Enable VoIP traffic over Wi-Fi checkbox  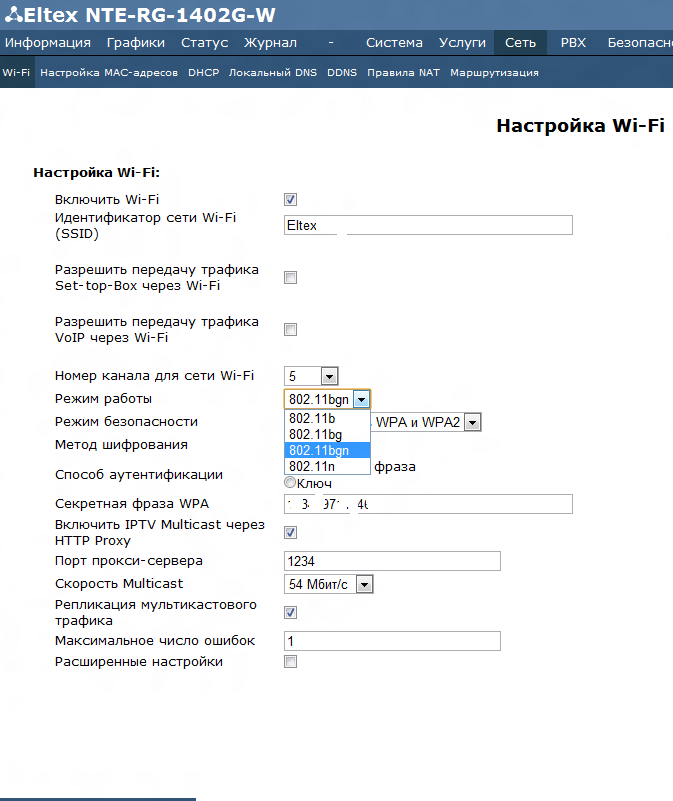pos(290,329)
